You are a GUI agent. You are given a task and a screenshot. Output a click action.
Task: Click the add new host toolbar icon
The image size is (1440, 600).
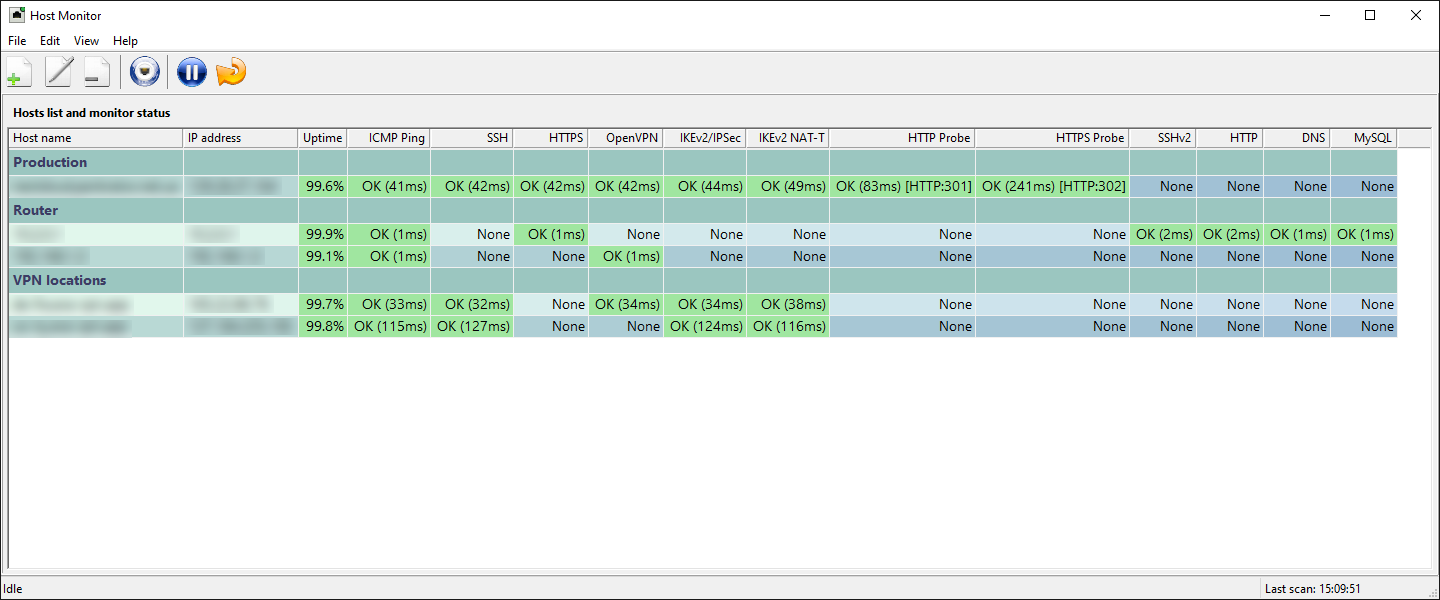click(x=19, y=72)
